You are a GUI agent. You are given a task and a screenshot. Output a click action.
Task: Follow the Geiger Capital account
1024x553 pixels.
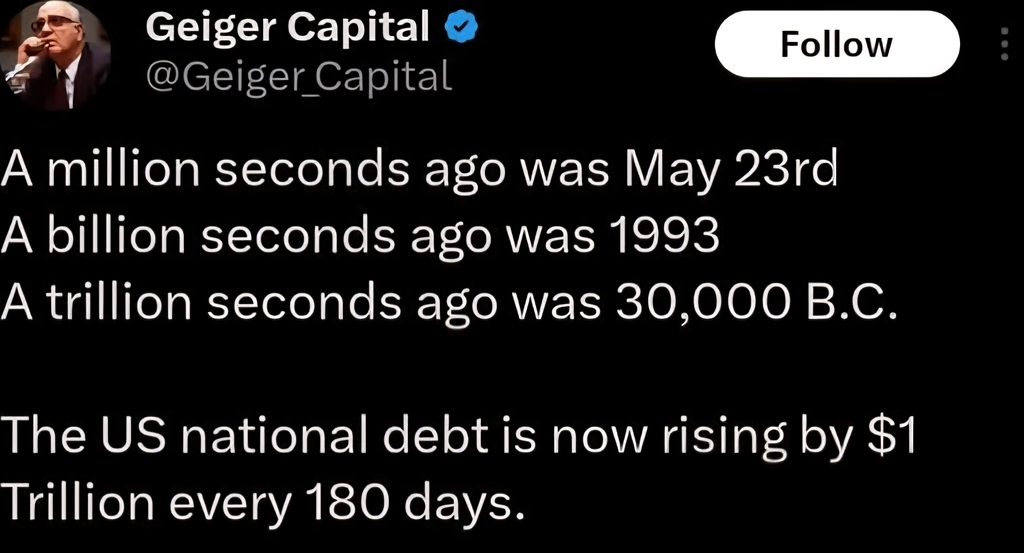837,44
